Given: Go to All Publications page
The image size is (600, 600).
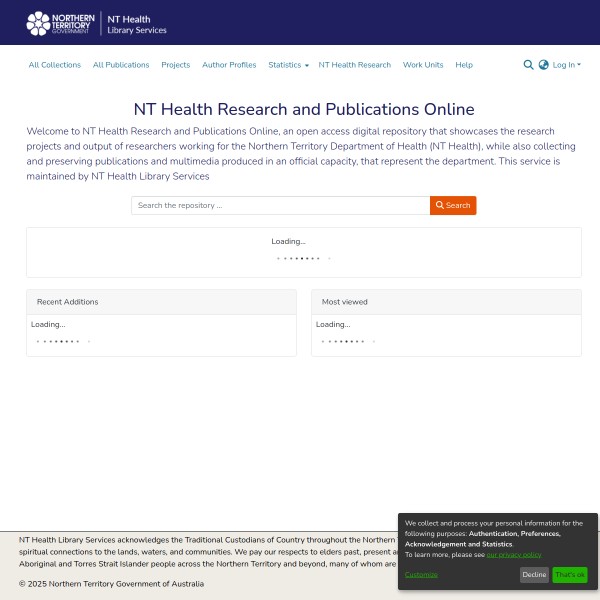Looking at the screenshot, I should click(x=121, y=65).
